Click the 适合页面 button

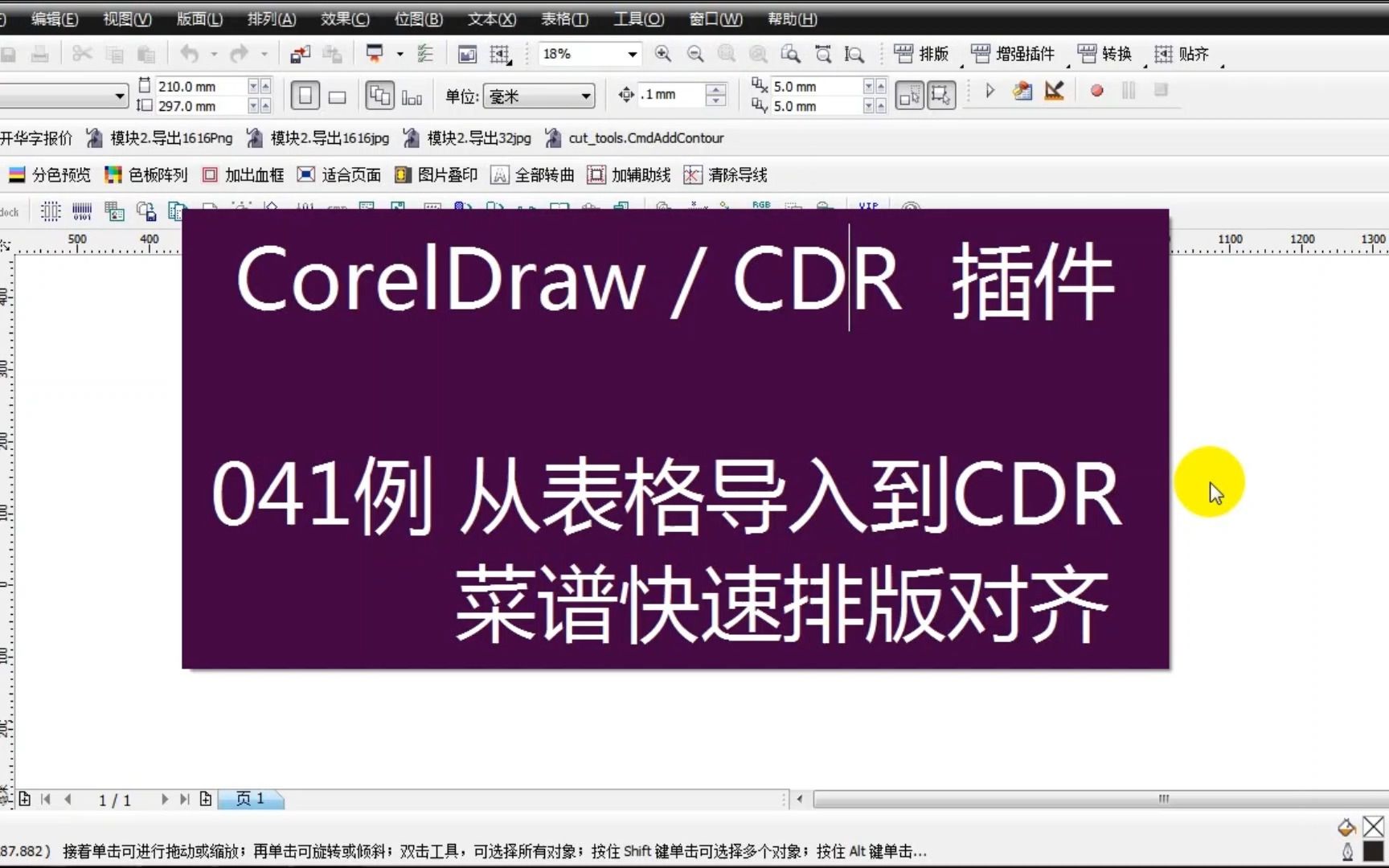pos(338,174)
